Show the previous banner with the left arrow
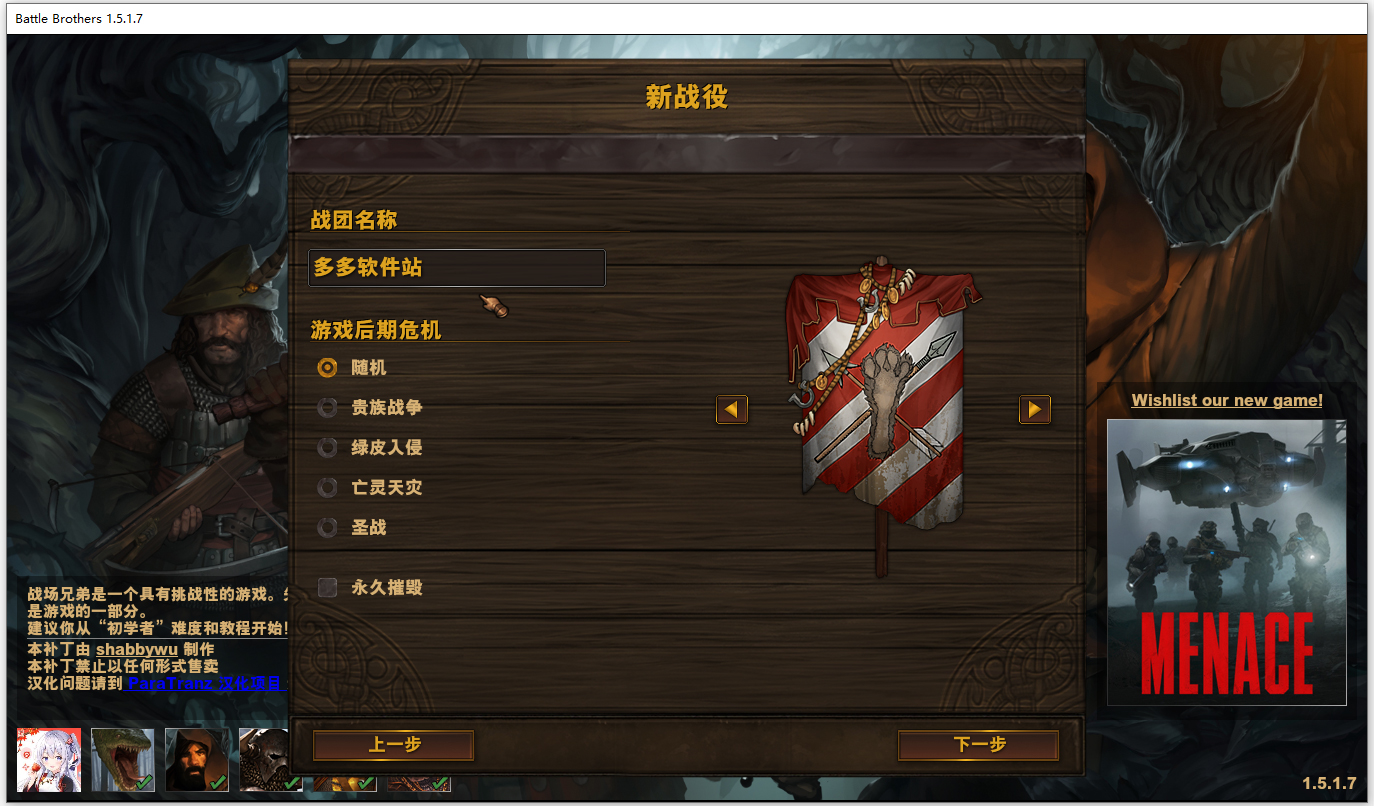 click(x=732, y=409)
